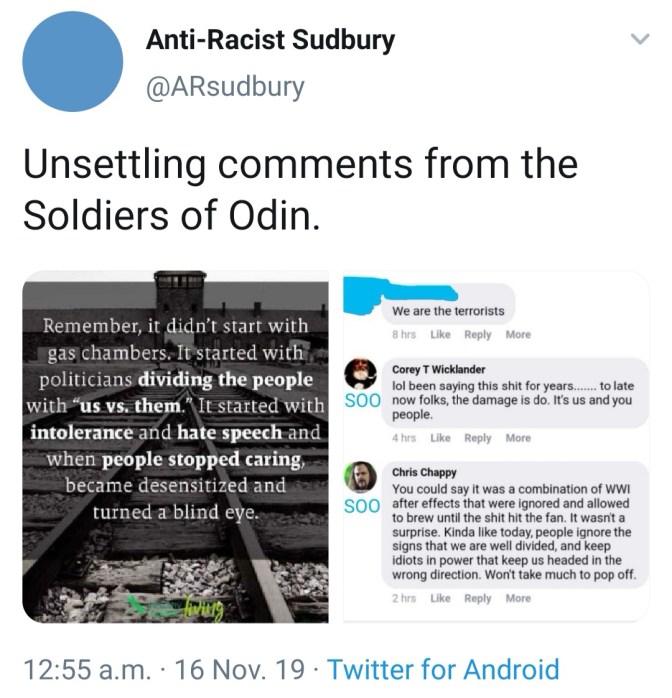Open the gas chambers quote image
Image resolution: width=672 pixels, height=698 pixels.
[x=177, y=446]
